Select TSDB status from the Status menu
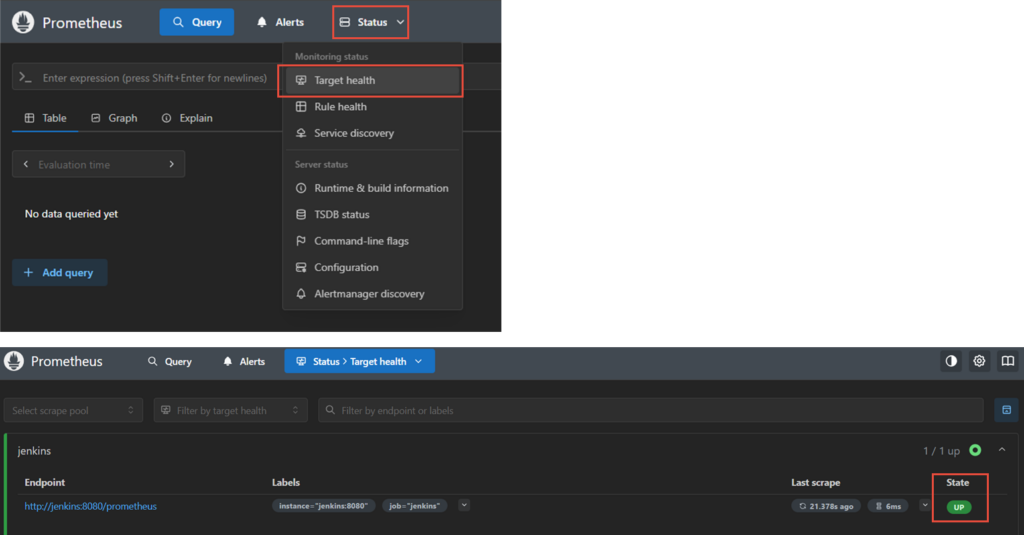This screenshot has width=1024, height=535. (x=341, y=215)
